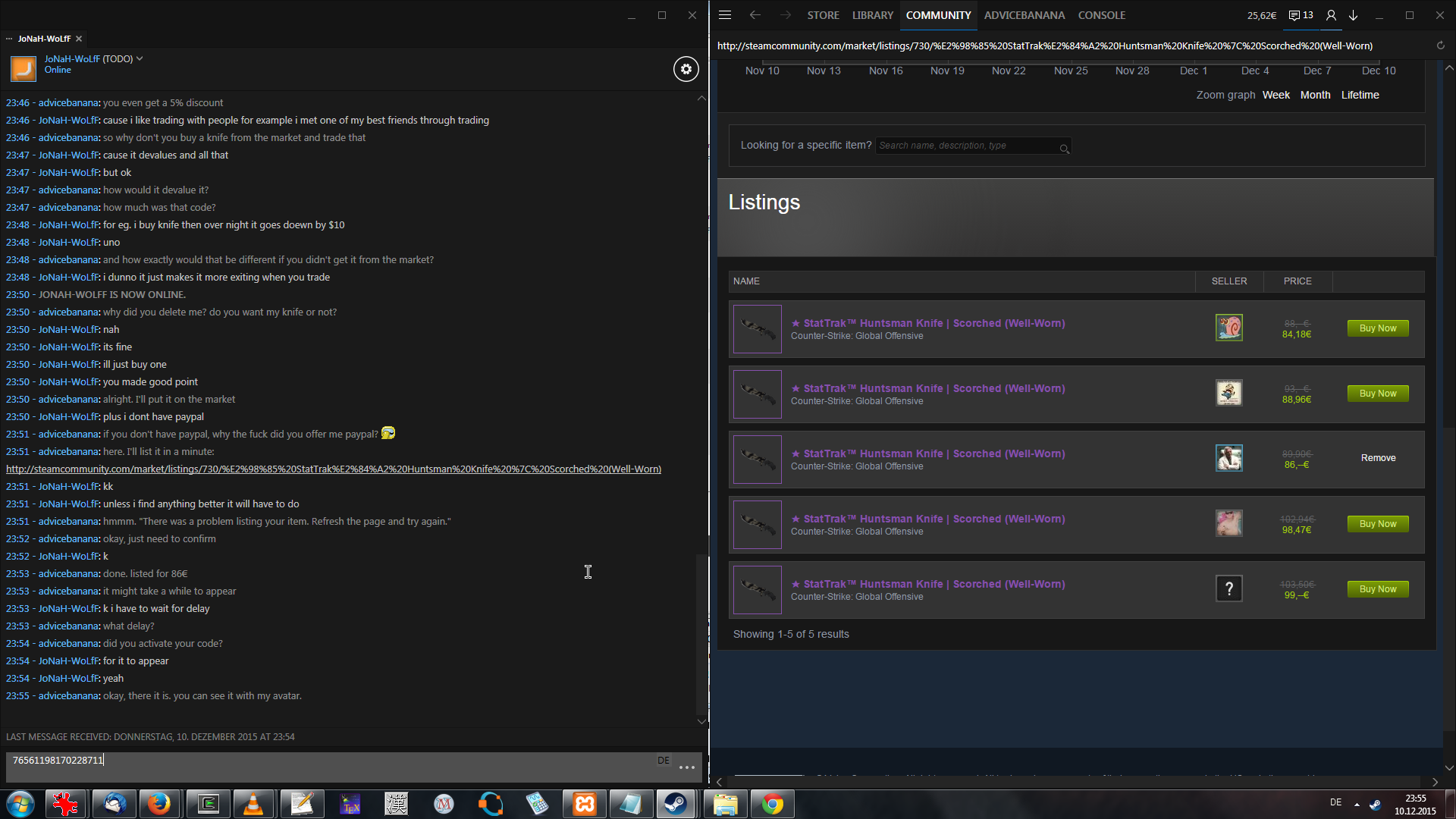Open the chat input more-options ellipsis

[687, 767]
